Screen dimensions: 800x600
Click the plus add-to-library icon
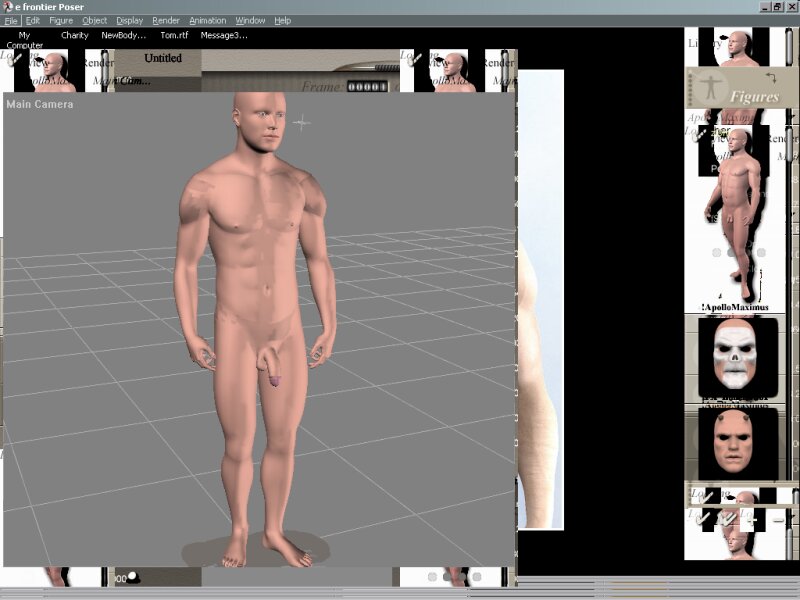pos(753,520)
